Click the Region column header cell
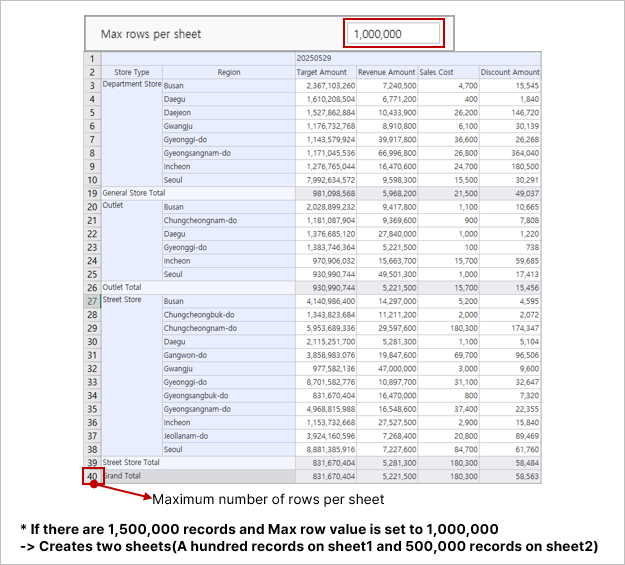This screenshot has width=625, height=565. click(x=229, y=72)
